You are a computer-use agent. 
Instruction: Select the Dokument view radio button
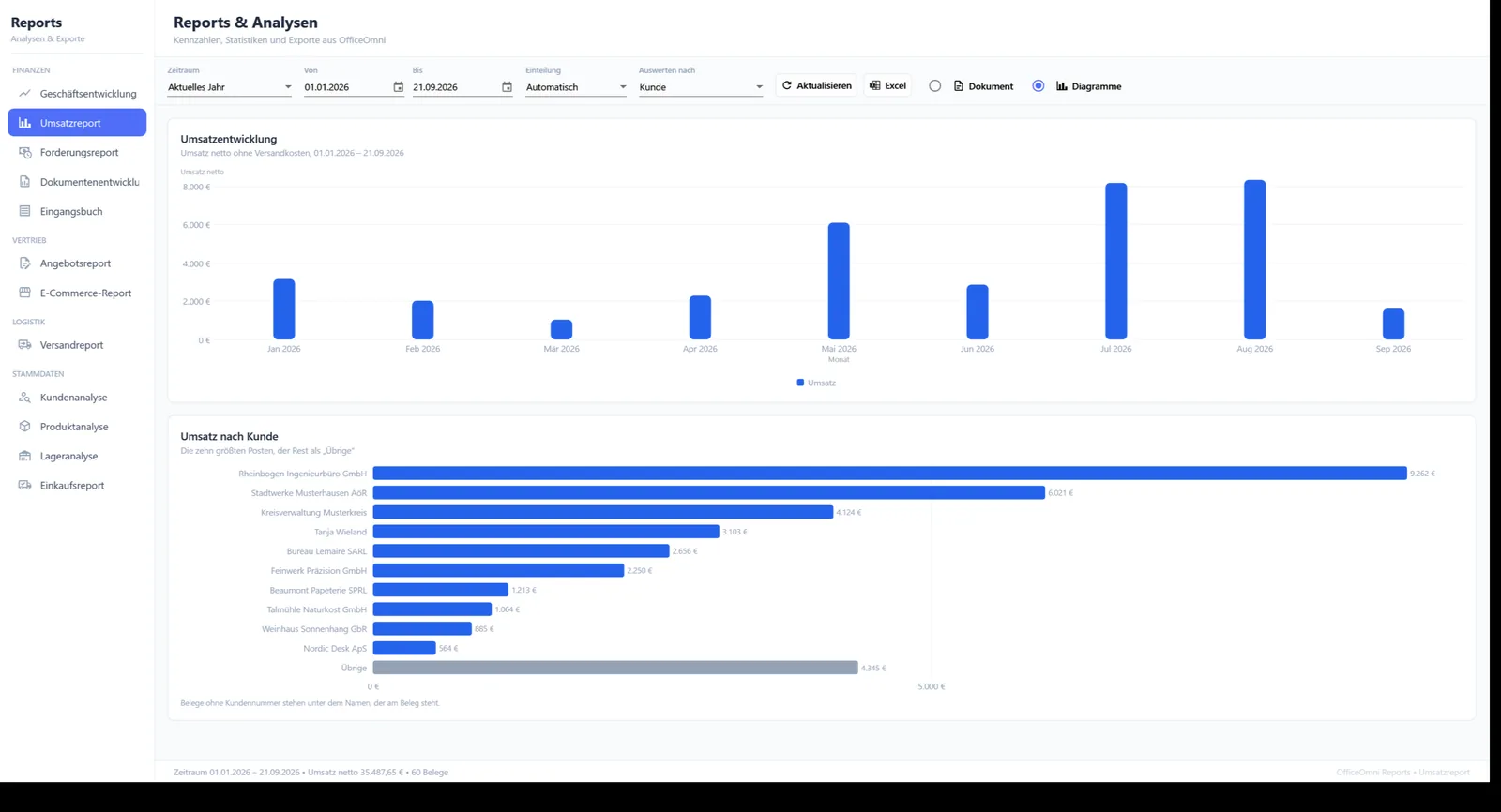[x=934, y=85]
